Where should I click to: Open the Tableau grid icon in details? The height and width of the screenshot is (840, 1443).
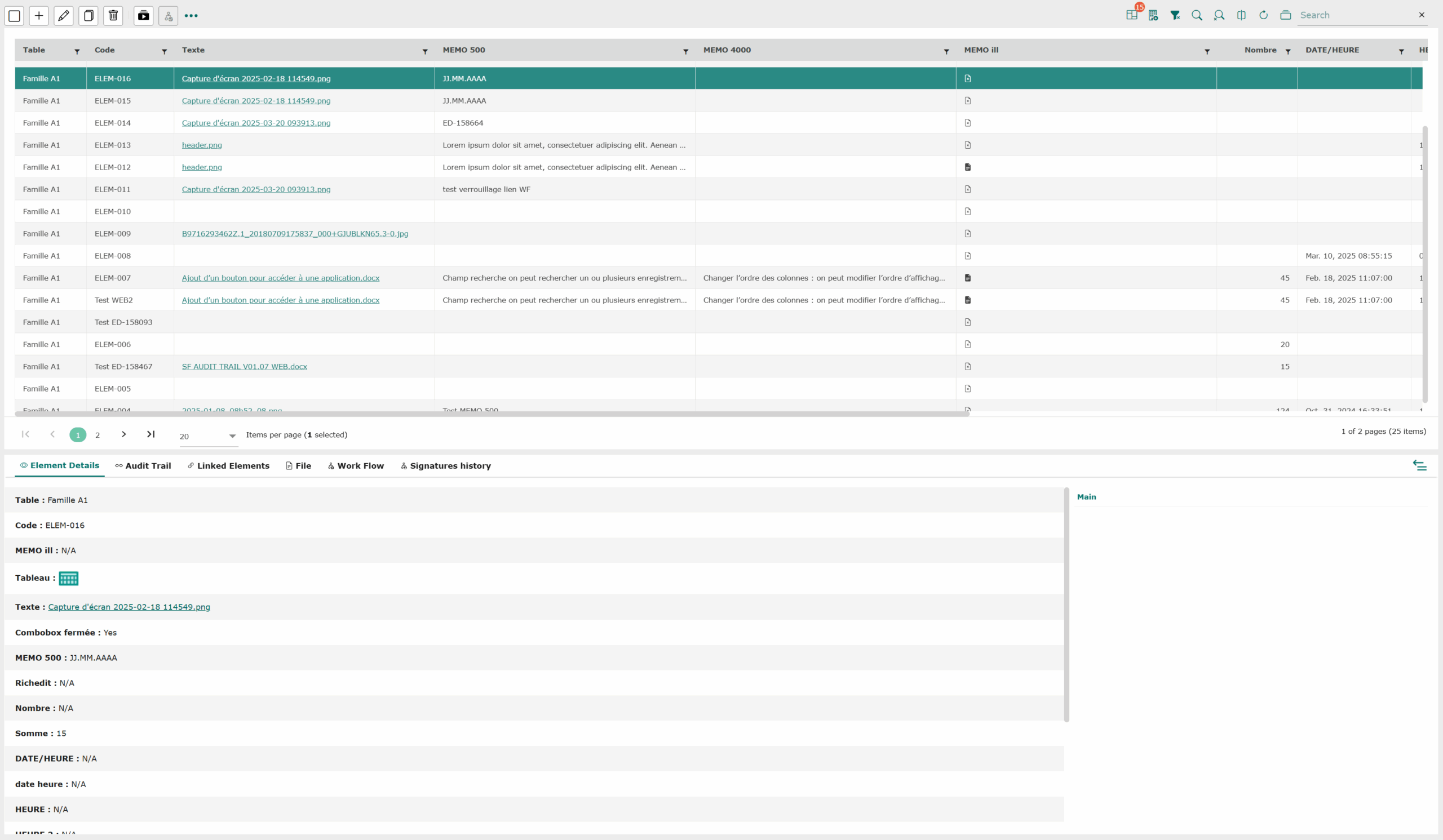68,579
